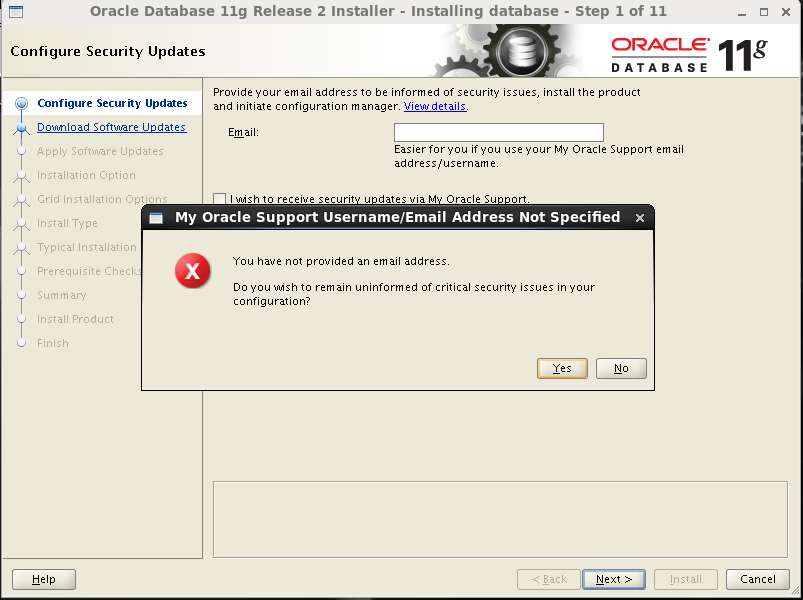Screen dimensions: 803x600
Task: Confirm with the Yes button in dialog
Action: pos(562,368)
